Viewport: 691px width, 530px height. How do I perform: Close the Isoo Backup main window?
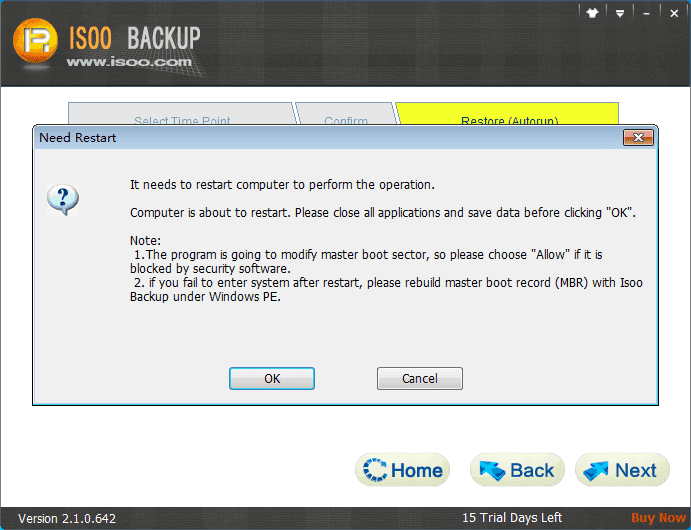[x=674, y=14]
